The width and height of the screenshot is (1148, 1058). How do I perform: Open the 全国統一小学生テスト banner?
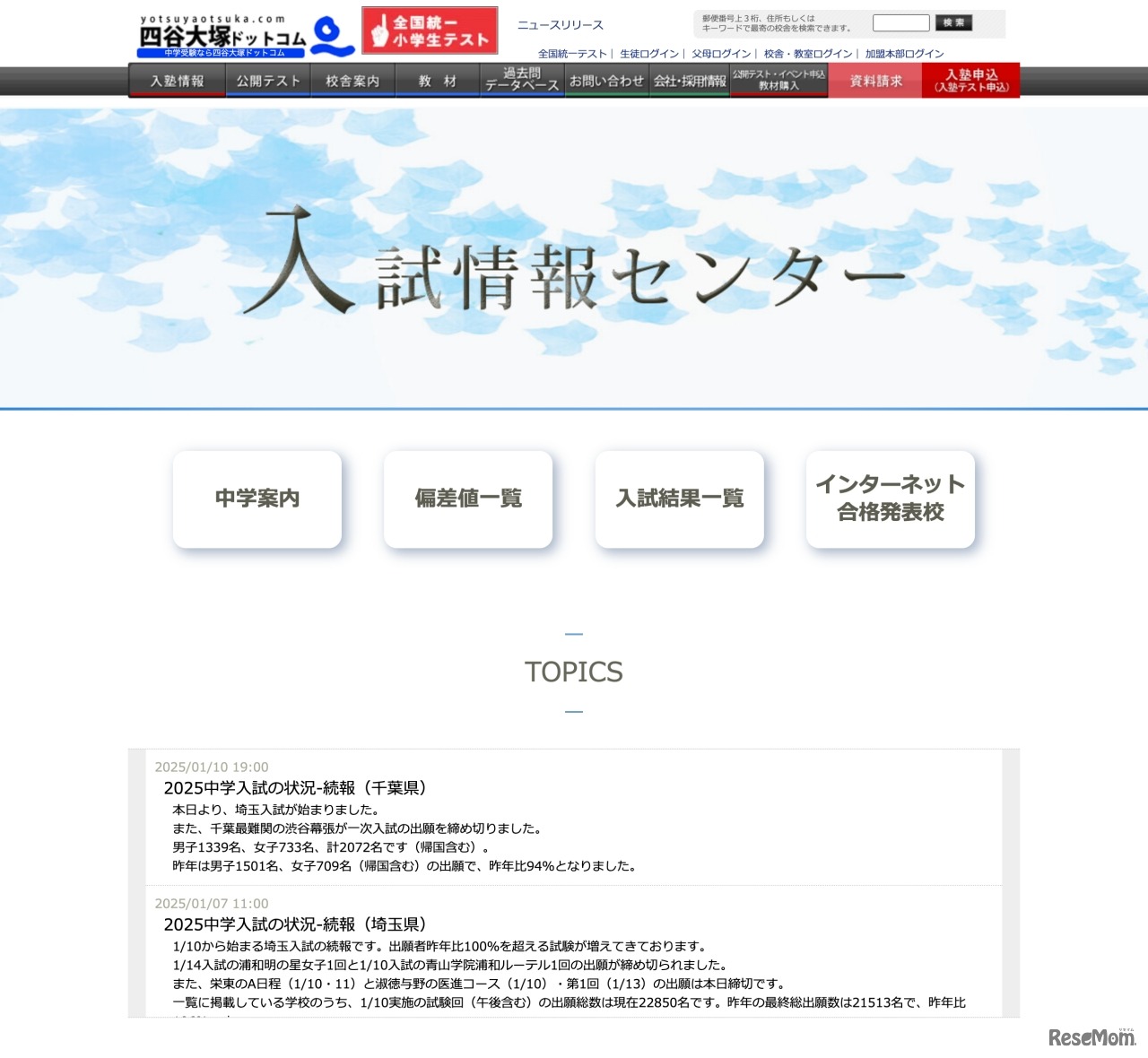click(x=430, y=31)
